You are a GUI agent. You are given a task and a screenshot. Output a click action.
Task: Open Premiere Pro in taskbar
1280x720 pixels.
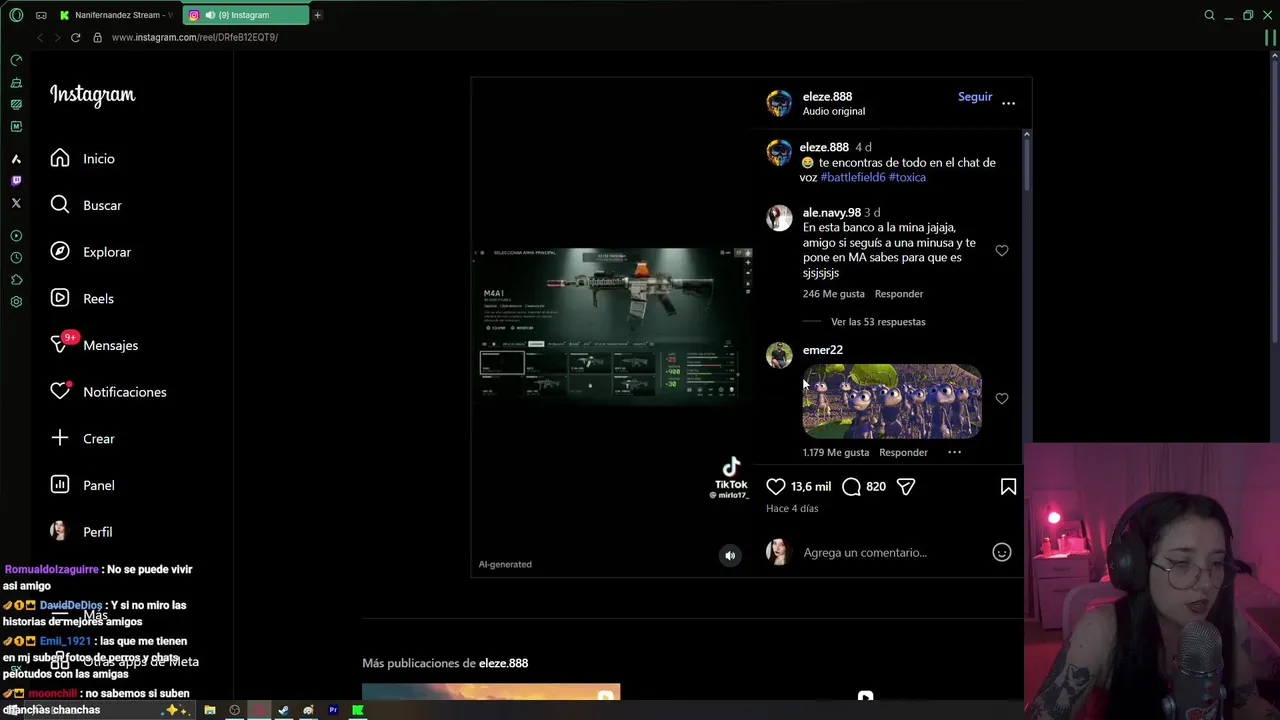332,710
